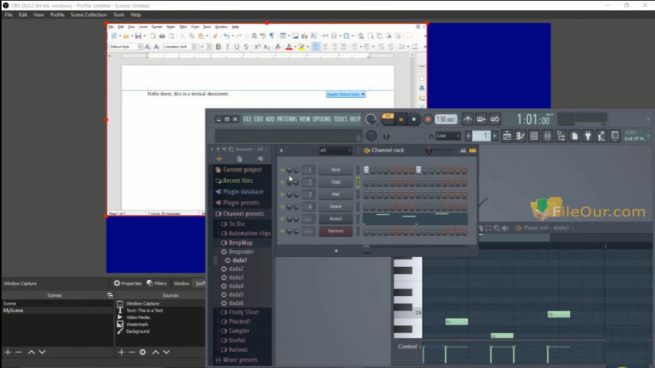Start playback with FL Studio play button
Viewport: 655px width, 368px height.
(x=401, y=119)
